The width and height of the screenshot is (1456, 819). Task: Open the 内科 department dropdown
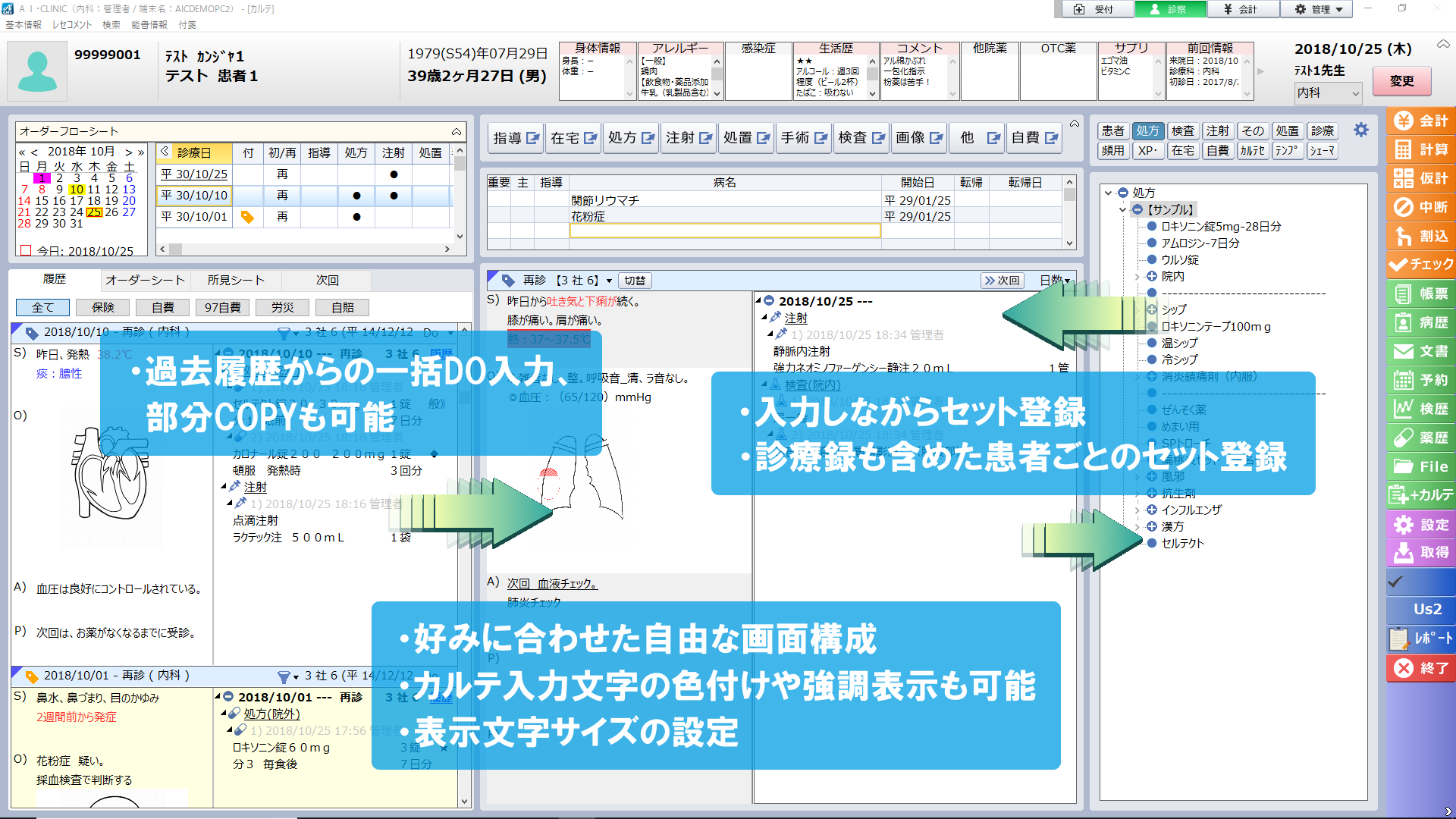[1328, 93]
